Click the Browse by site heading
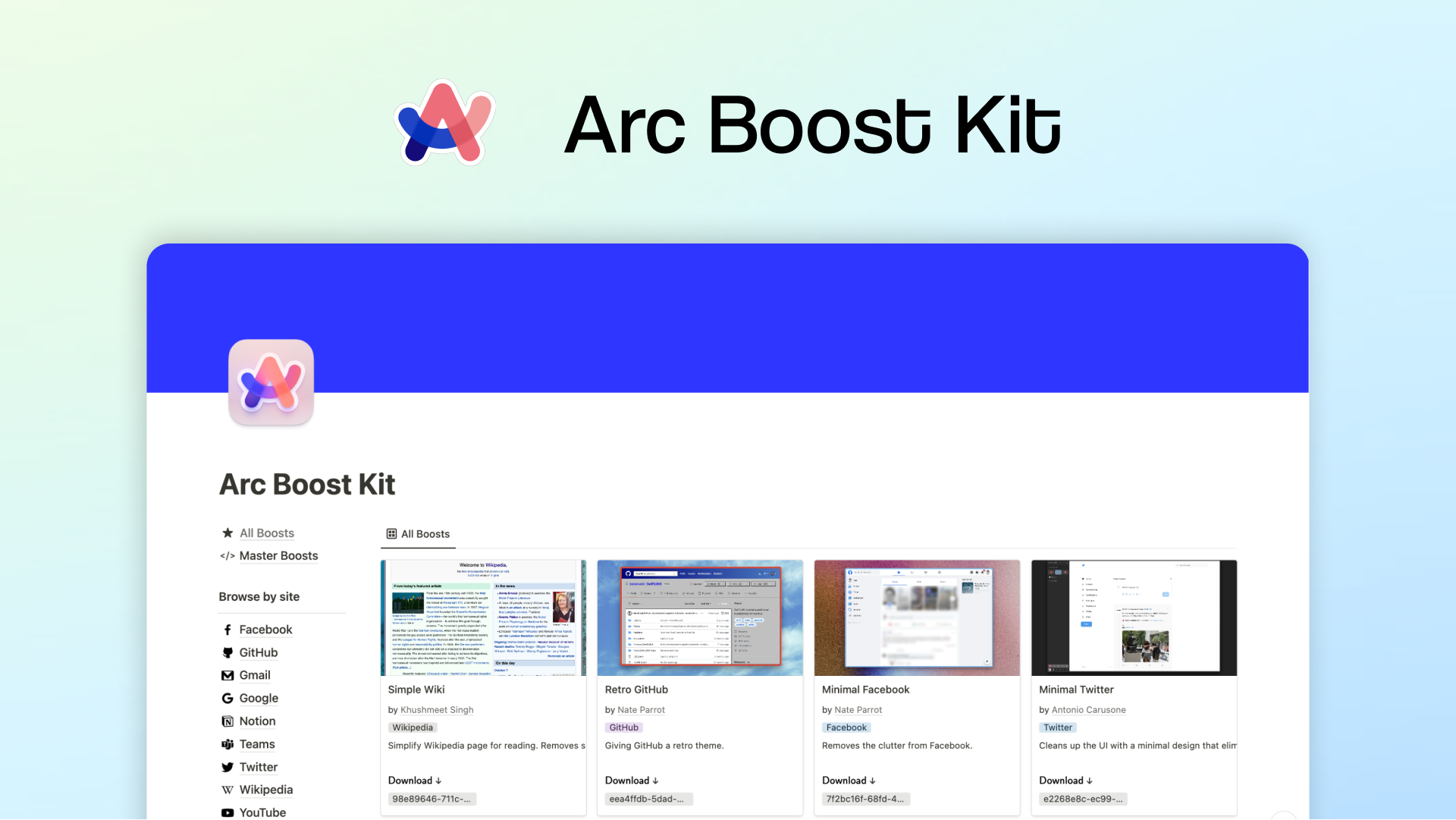Image resolution: width=1456 pixels, height=820 pixels. tap(259, 597)
